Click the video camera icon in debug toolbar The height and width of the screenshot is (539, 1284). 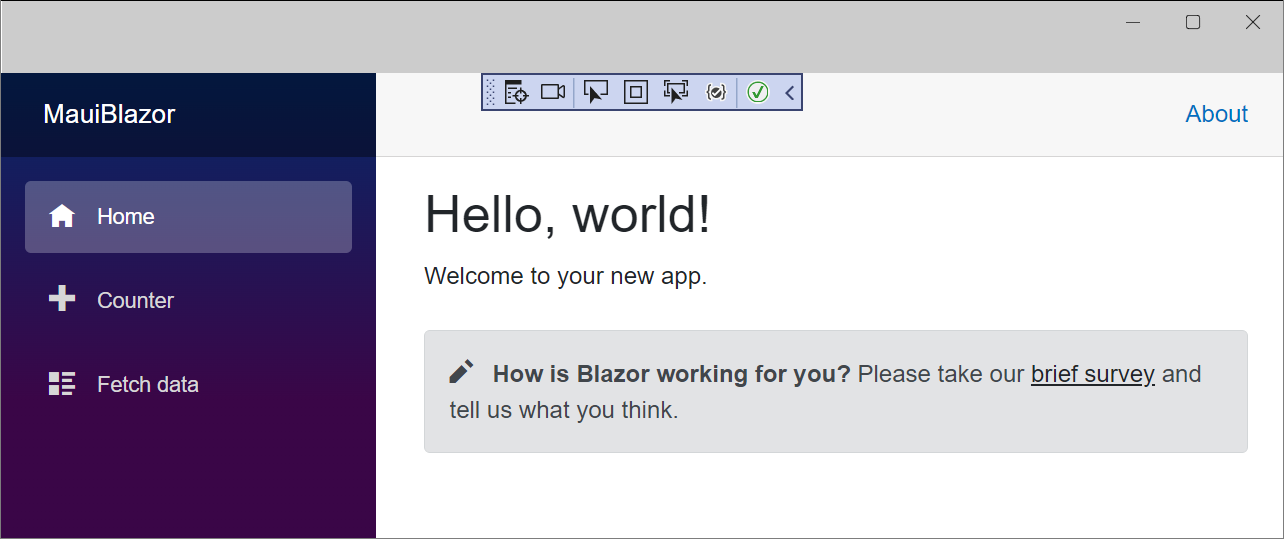[x=553, y=92]
